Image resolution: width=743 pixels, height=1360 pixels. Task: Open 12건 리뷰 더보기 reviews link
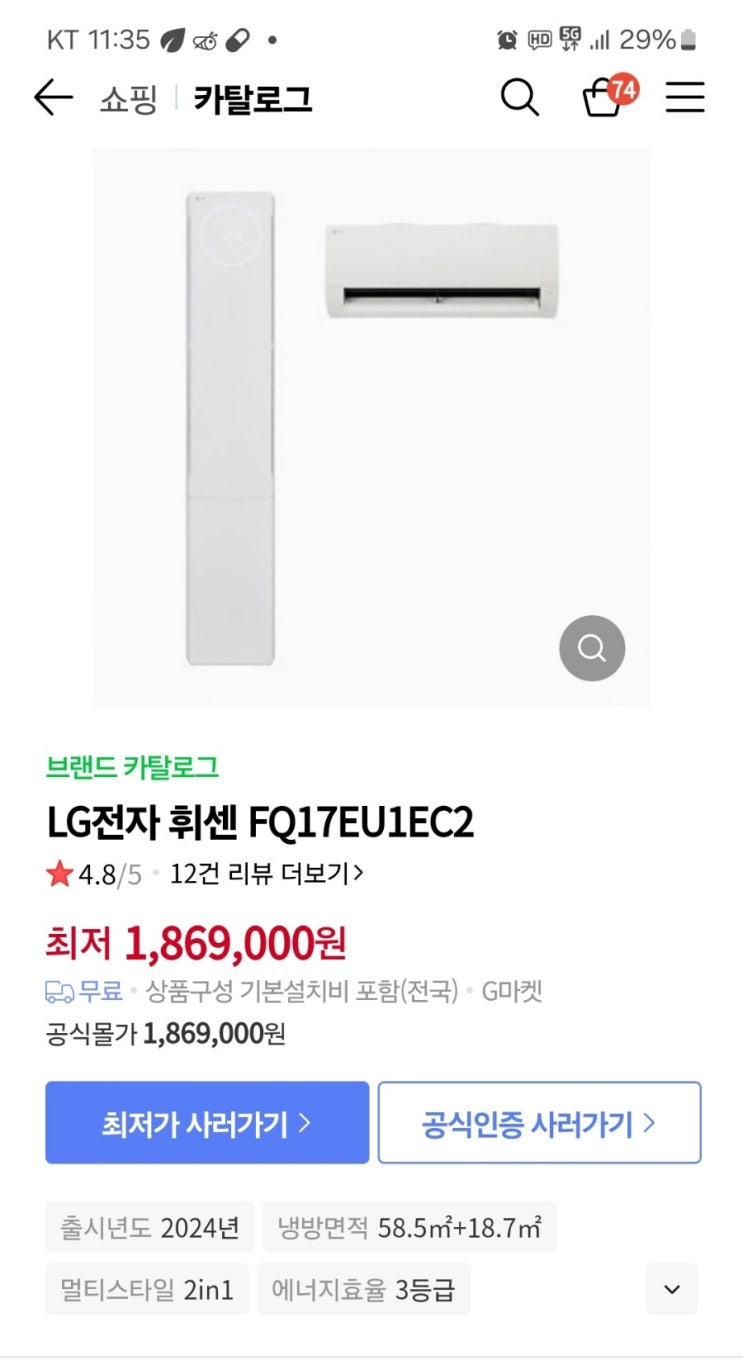pos(266,874)
